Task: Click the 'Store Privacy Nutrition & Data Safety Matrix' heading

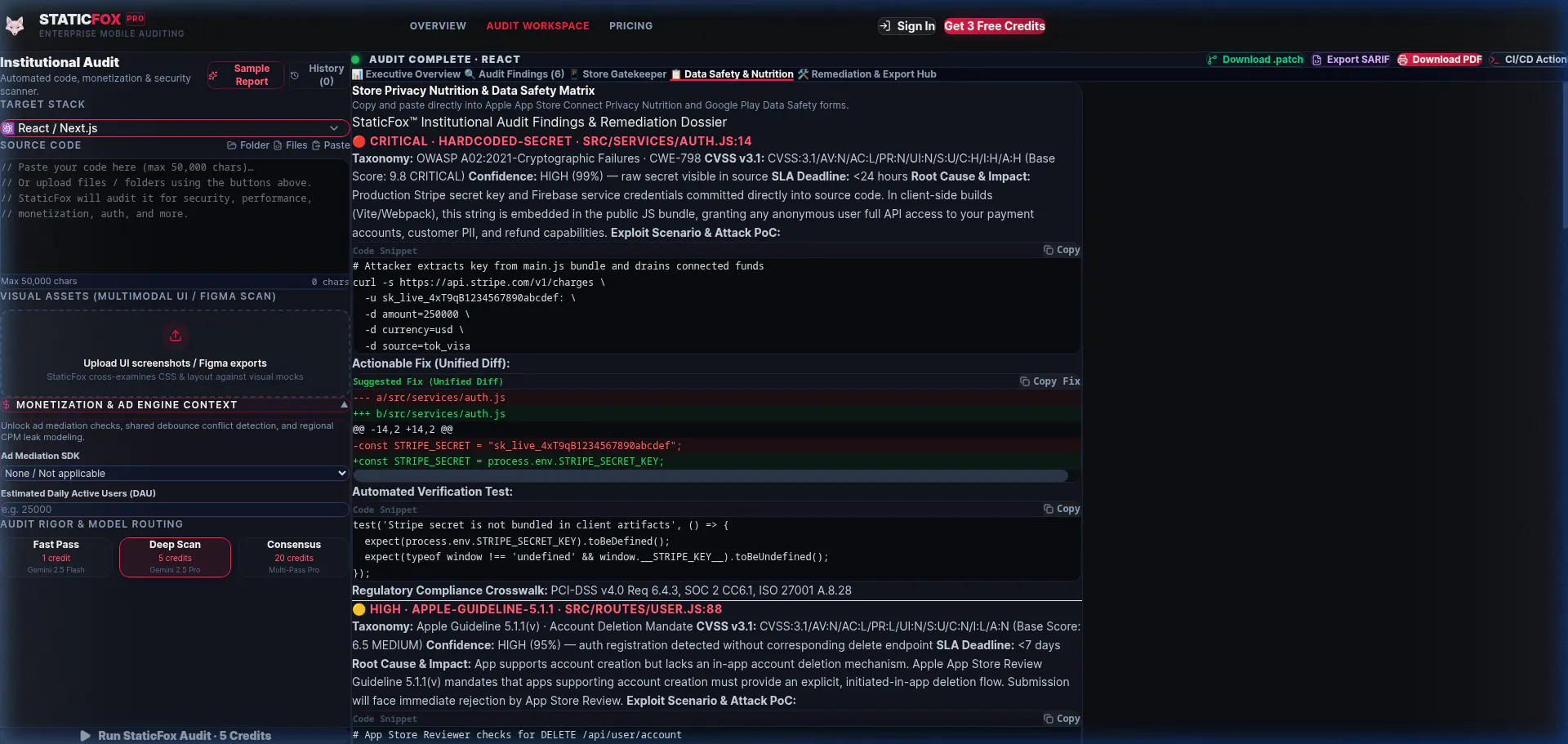Action: point(473,91)
